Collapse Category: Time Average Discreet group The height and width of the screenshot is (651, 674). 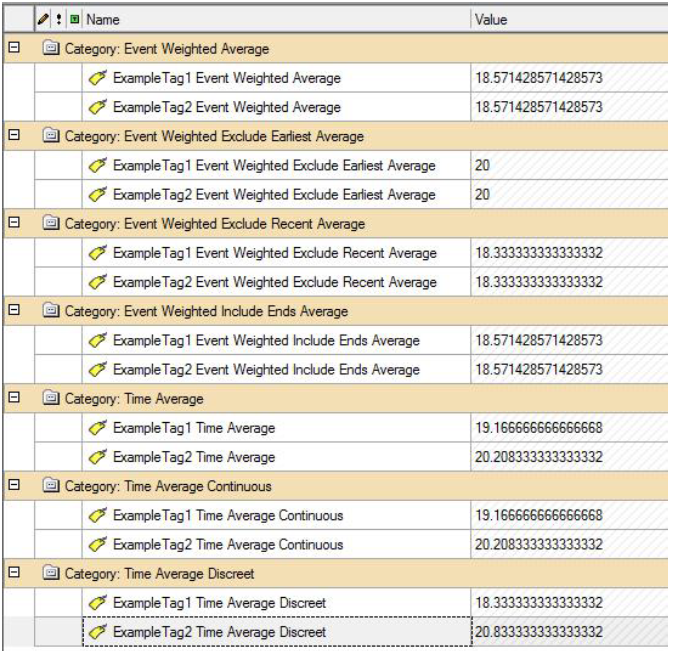point(14,572)
